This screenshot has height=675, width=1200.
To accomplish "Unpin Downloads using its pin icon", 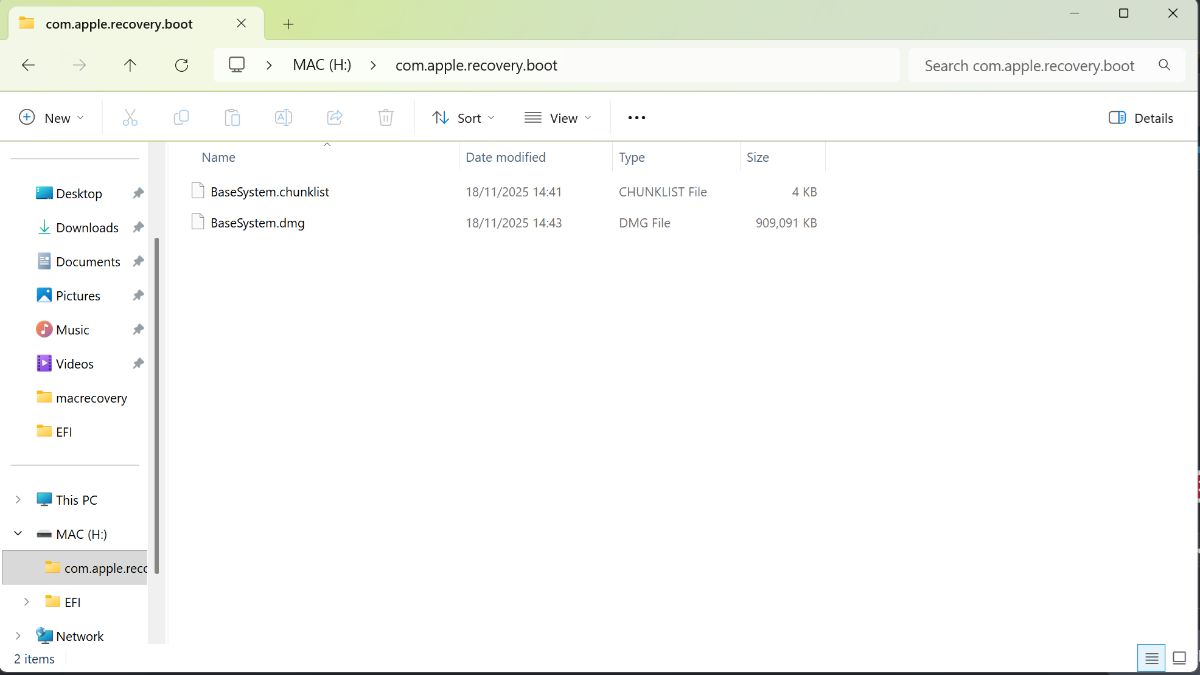I will [x=138, y=227].
